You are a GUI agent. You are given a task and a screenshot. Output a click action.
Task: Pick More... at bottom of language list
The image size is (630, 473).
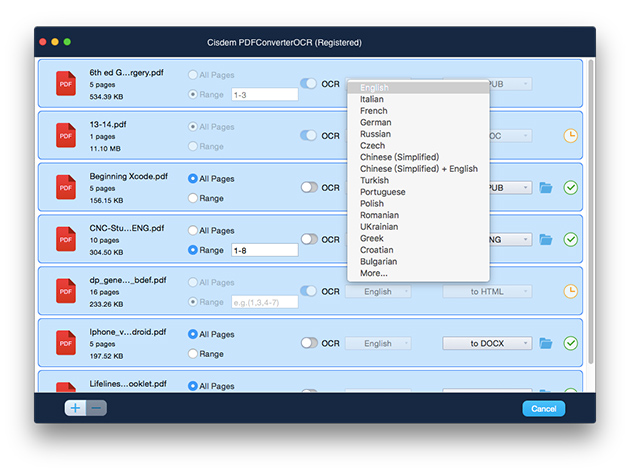pos(374,273)
